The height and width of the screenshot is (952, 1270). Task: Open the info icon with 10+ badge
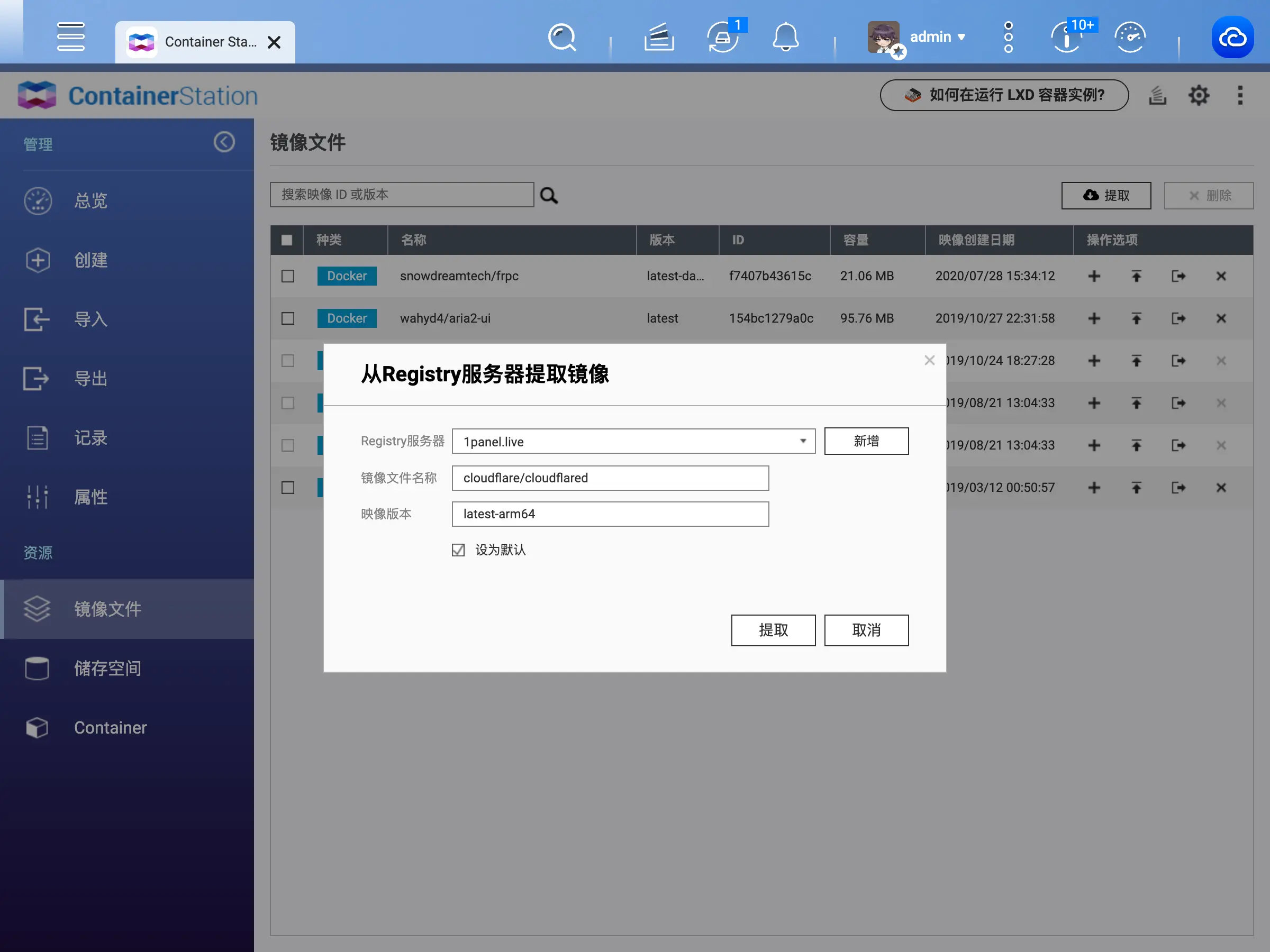click(1067, 38)
